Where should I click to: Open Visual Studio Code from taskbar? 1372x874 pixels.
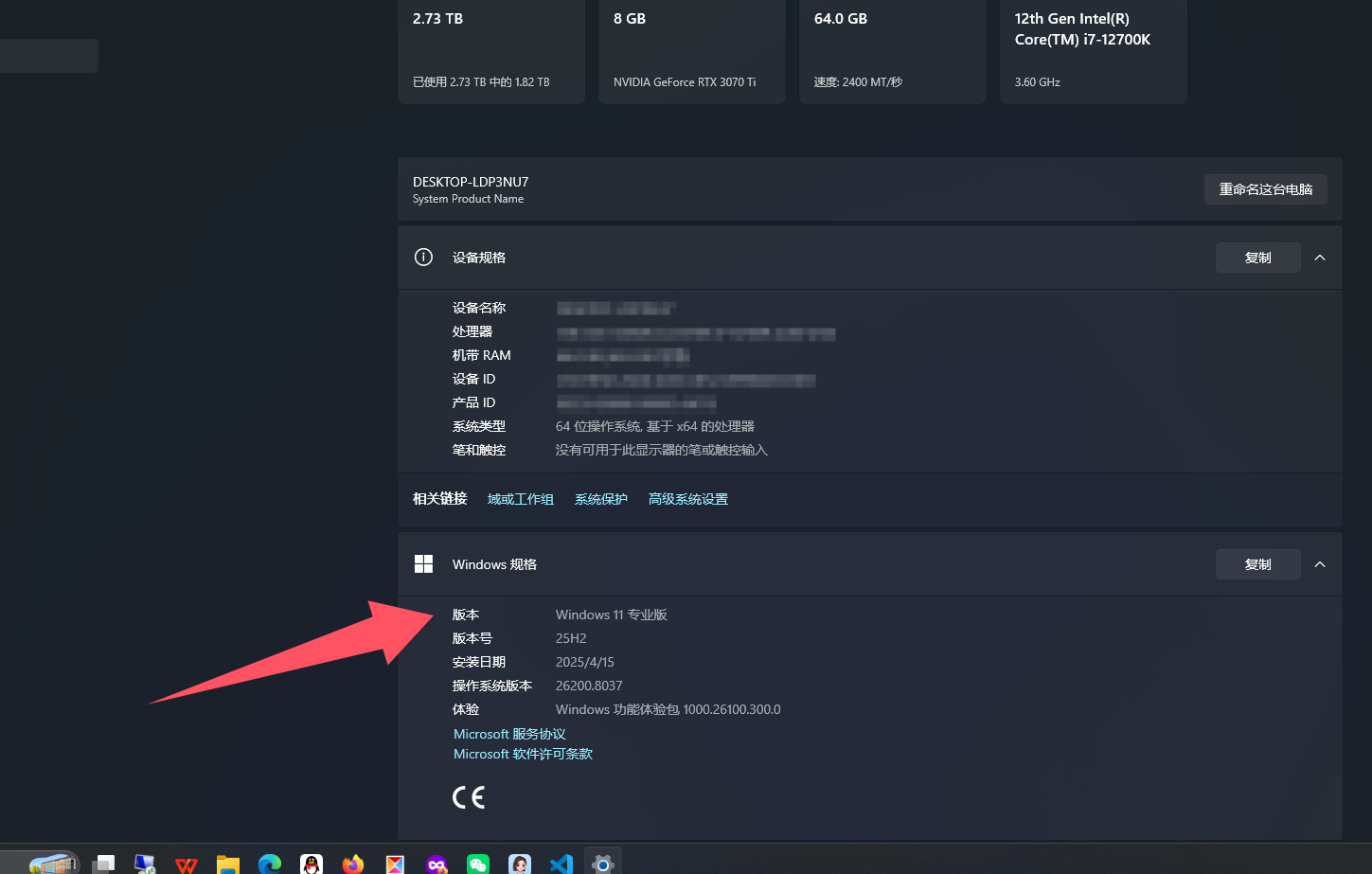pyautogui.click(x=561, y=864)
